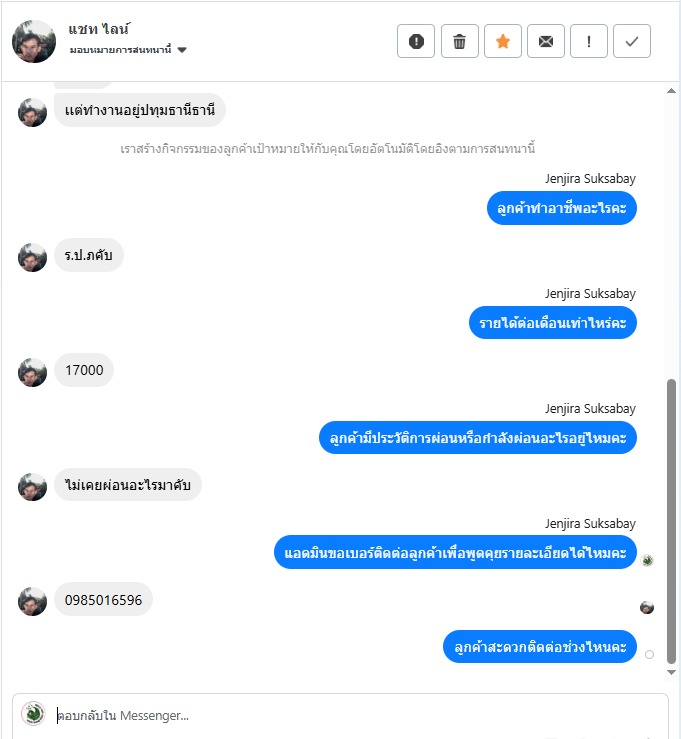Toggle the orange star follow-up icon
Screen dimensions: 681x739
coord(503,41)
